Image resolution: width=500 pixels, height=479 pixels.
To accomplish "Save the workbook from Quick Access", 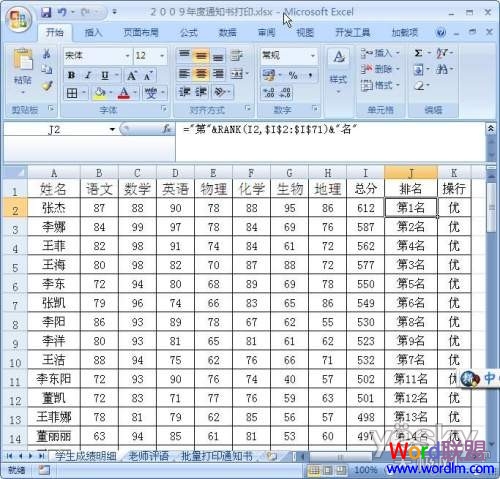I will [46, 12].
